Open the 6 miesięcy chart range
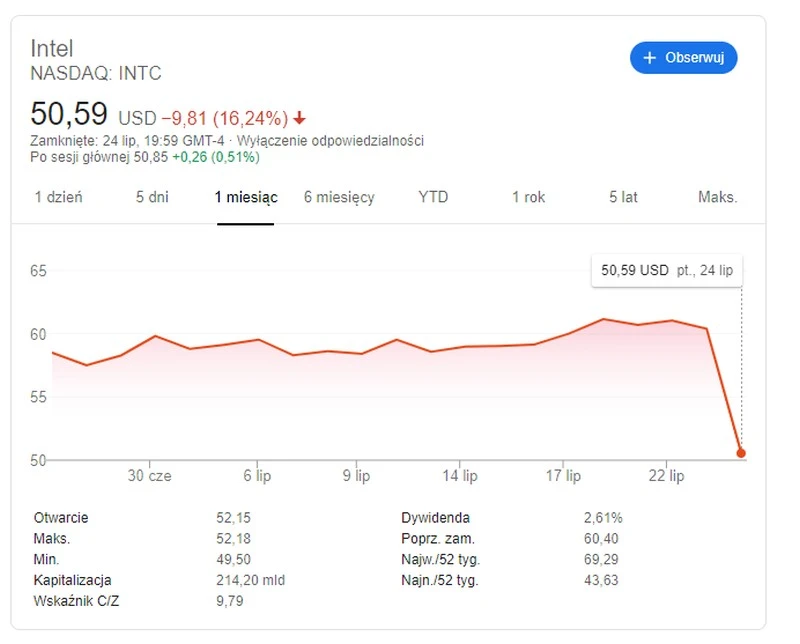This screenshot has width=800, height=644. [x=339, y=197]
